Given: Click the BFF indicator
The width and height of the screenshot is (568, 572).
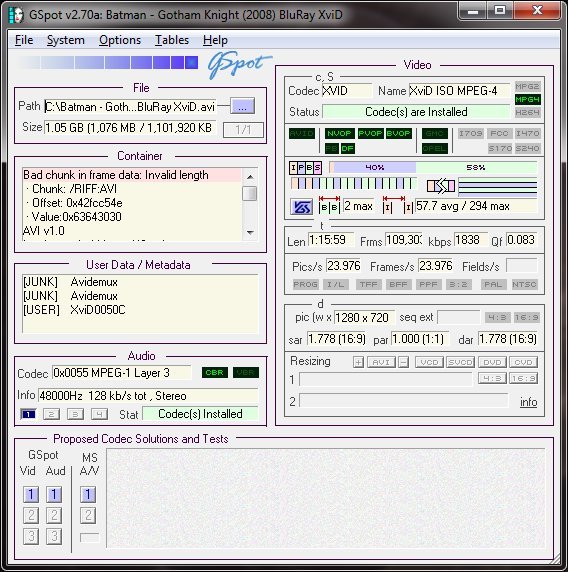Looking at the screenshot, I should point(398,284).
